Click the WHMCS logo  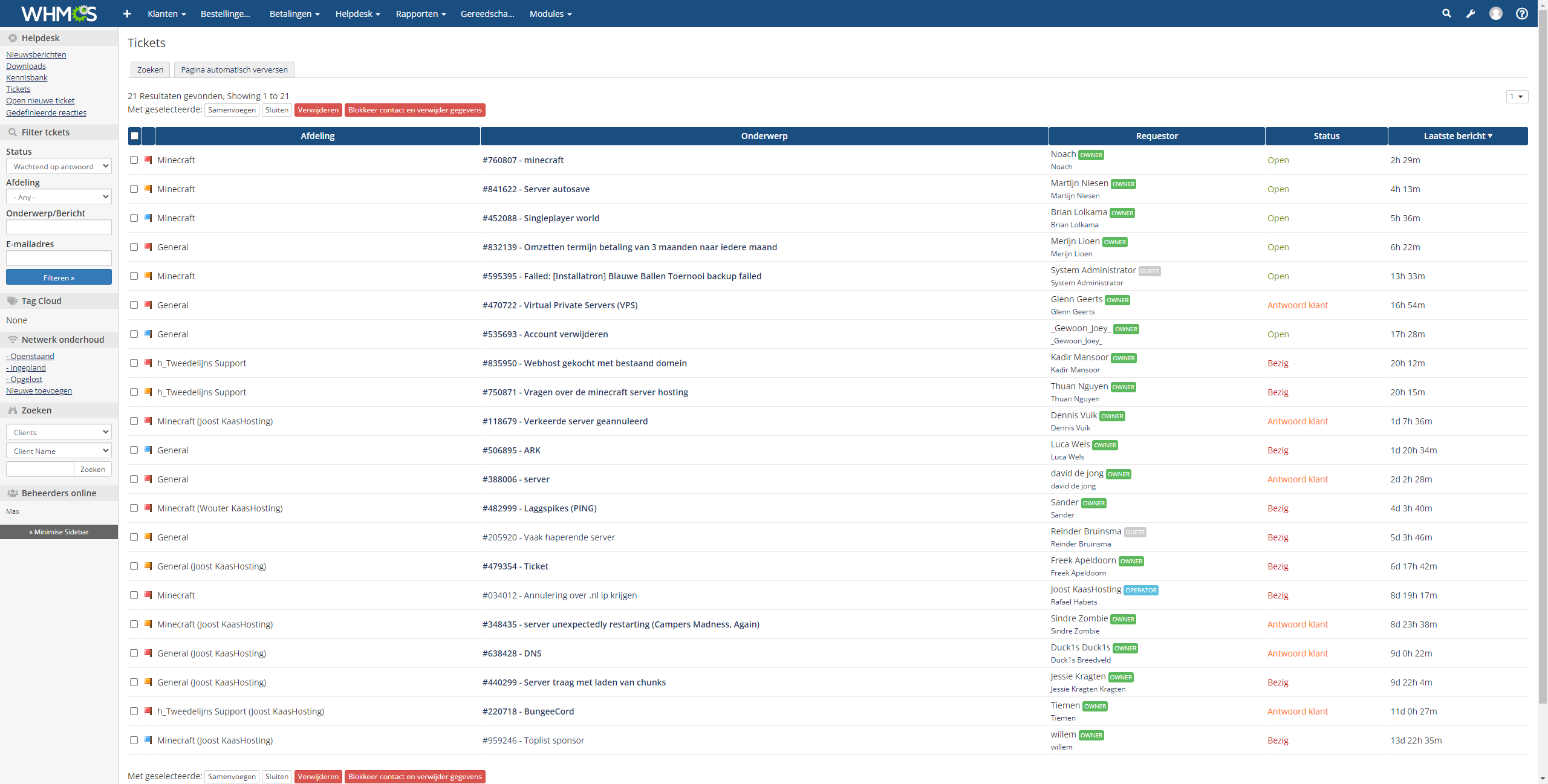coord(59,13)
